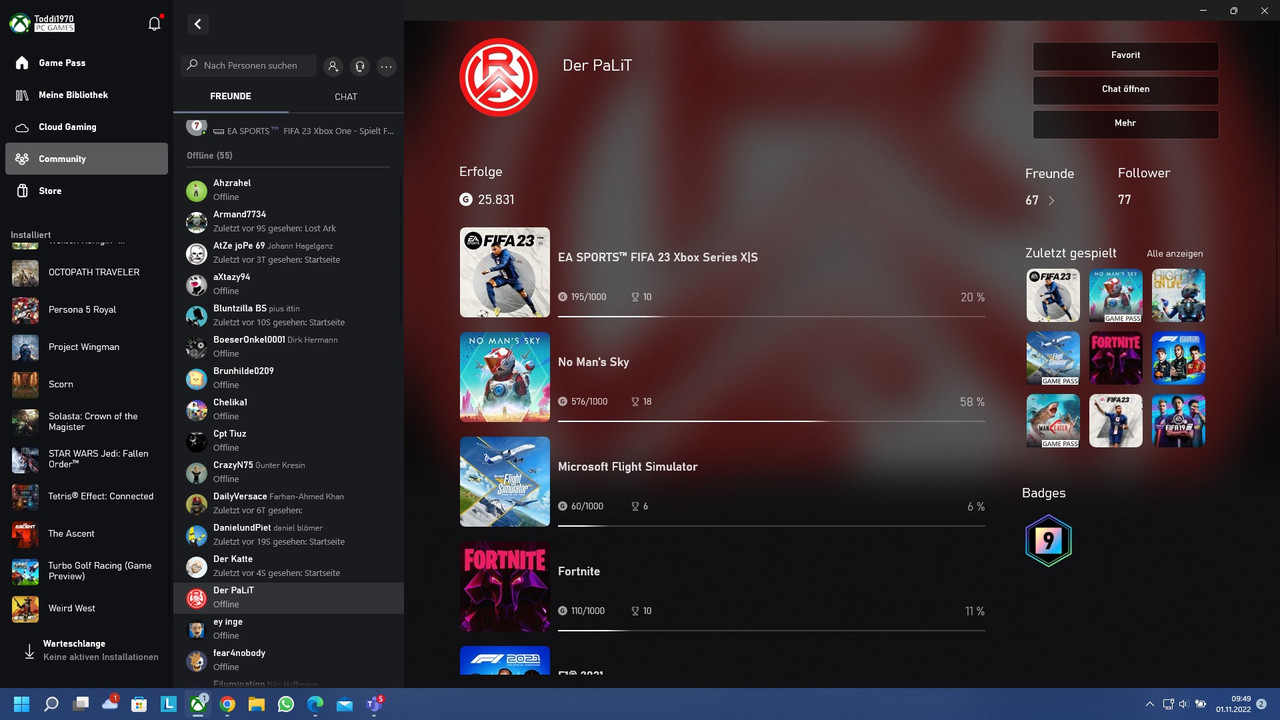Click the No Man's Sky progress bar
Screen dimensions: 1280x720
tap(771, 421)
